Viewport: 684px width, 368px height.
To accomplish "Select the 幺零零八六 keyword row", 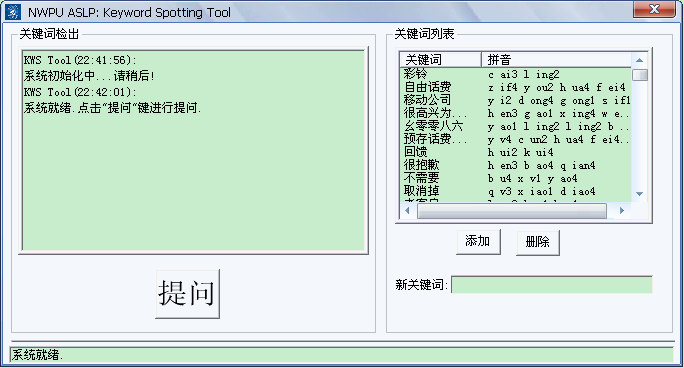I will (x=515, y=126).
